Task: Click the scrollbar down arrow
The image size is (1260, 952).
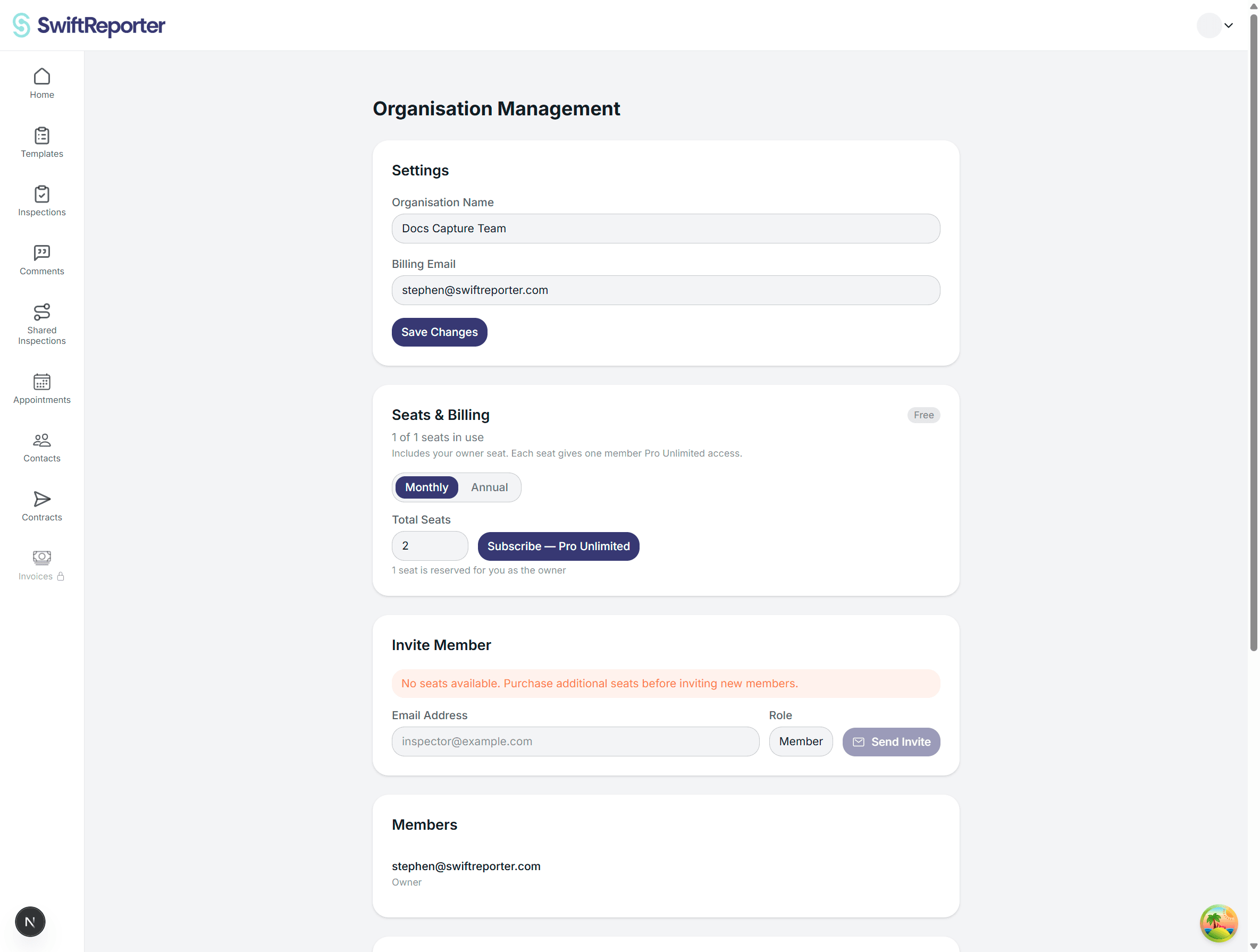Action: click(x=1254, y=946)
